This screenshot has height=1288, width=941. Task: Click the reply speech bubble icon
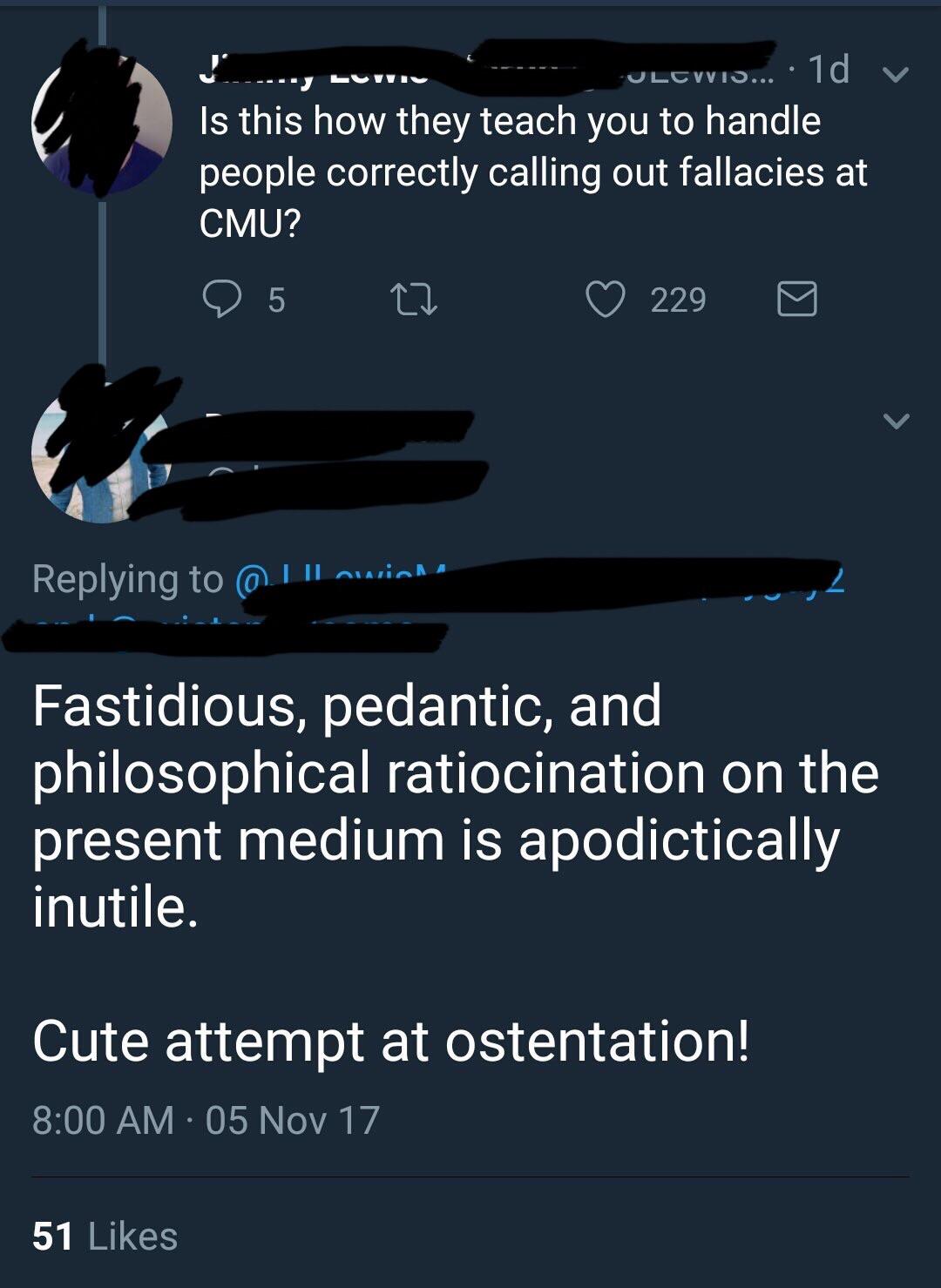click(x=225, y=300)
